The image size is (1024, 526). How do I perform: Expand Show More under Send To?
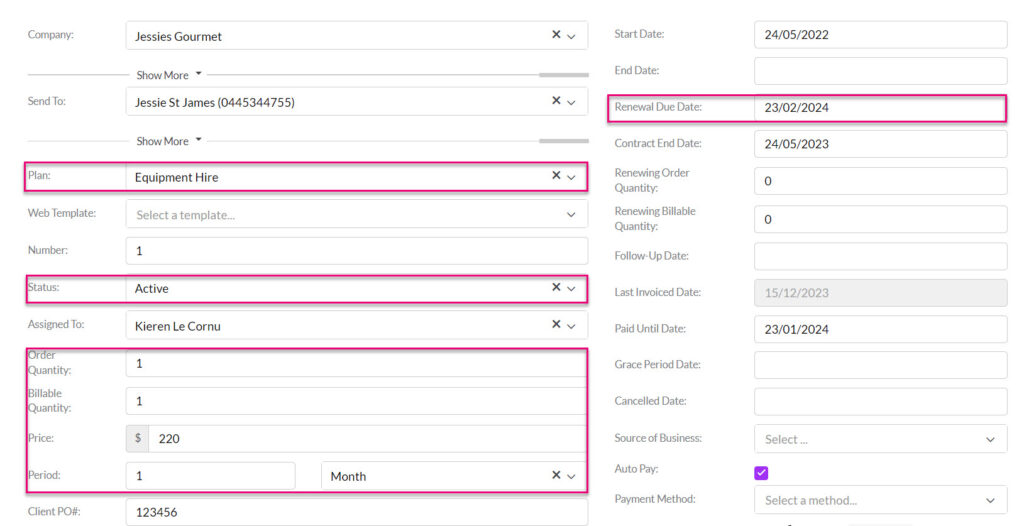(x=168, y=140)
